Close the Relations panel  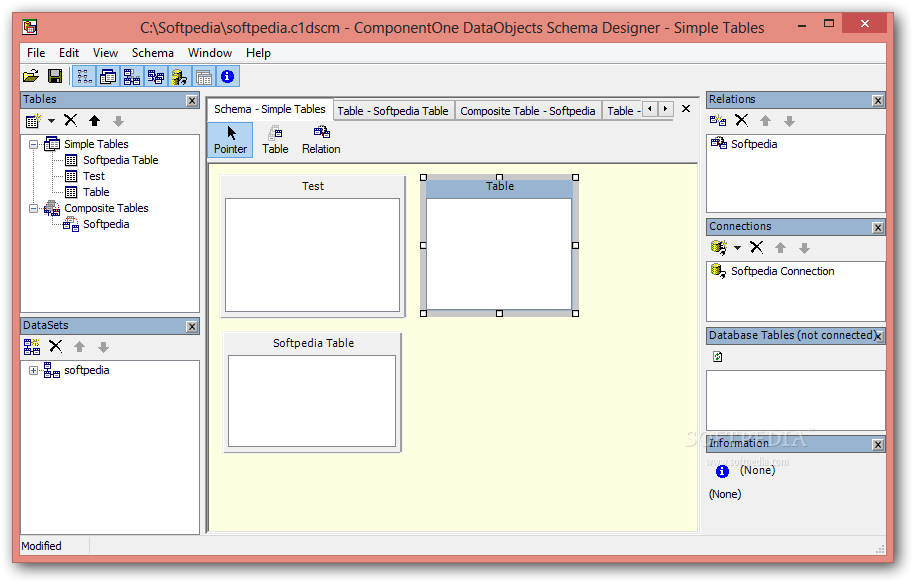pos(878,100)
